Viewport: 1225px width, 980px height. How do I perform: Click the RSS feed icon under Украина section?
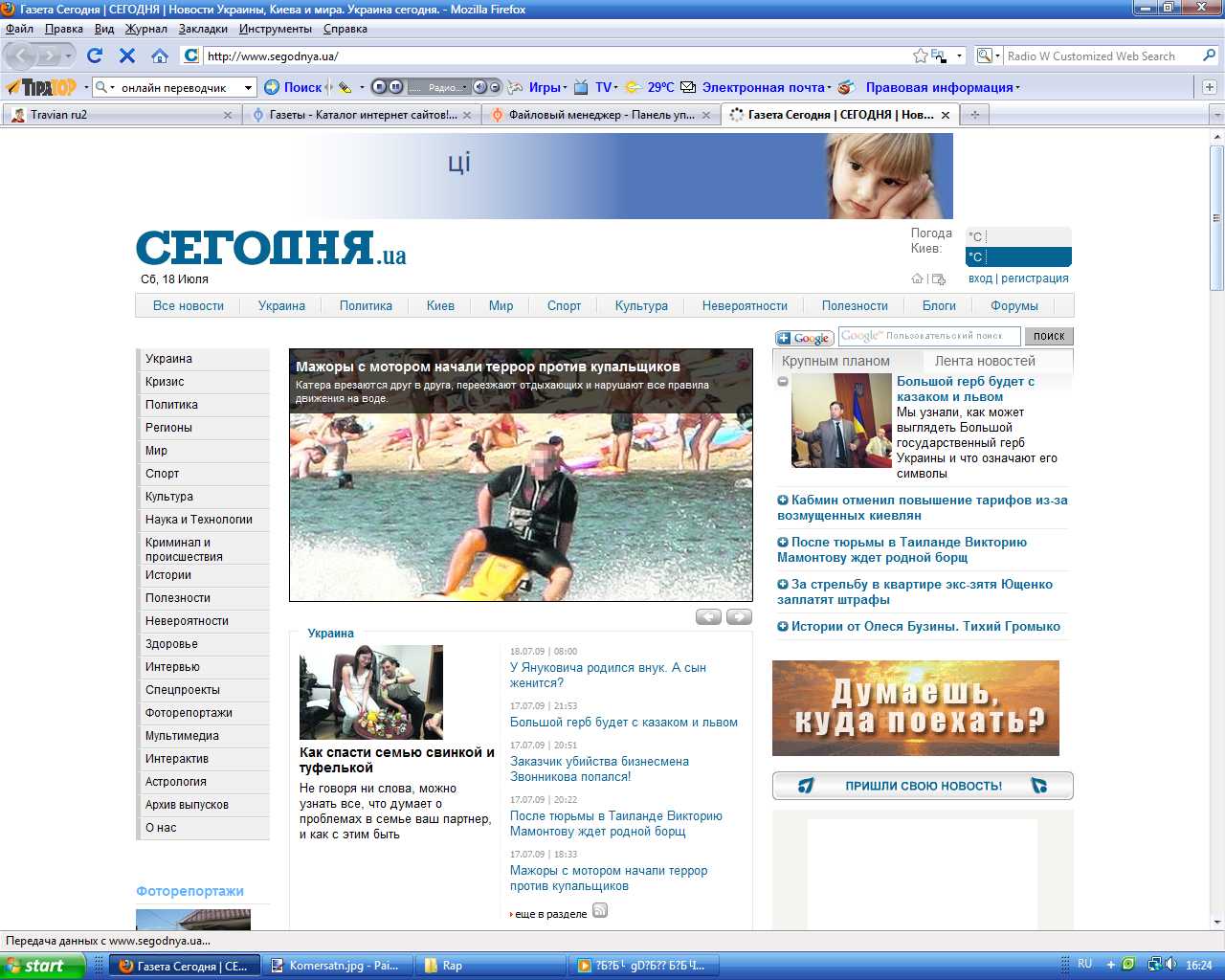pyautogui.click(x=600, y=910)
